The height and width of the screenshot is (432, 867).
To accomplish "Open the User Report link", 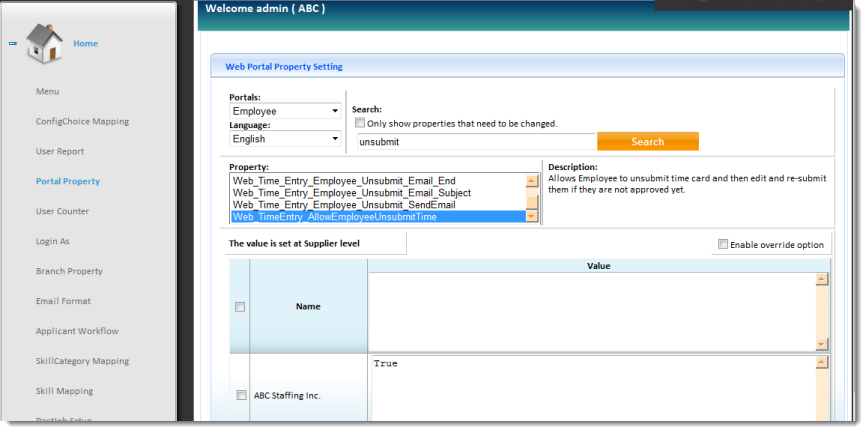I will point(60,152).
